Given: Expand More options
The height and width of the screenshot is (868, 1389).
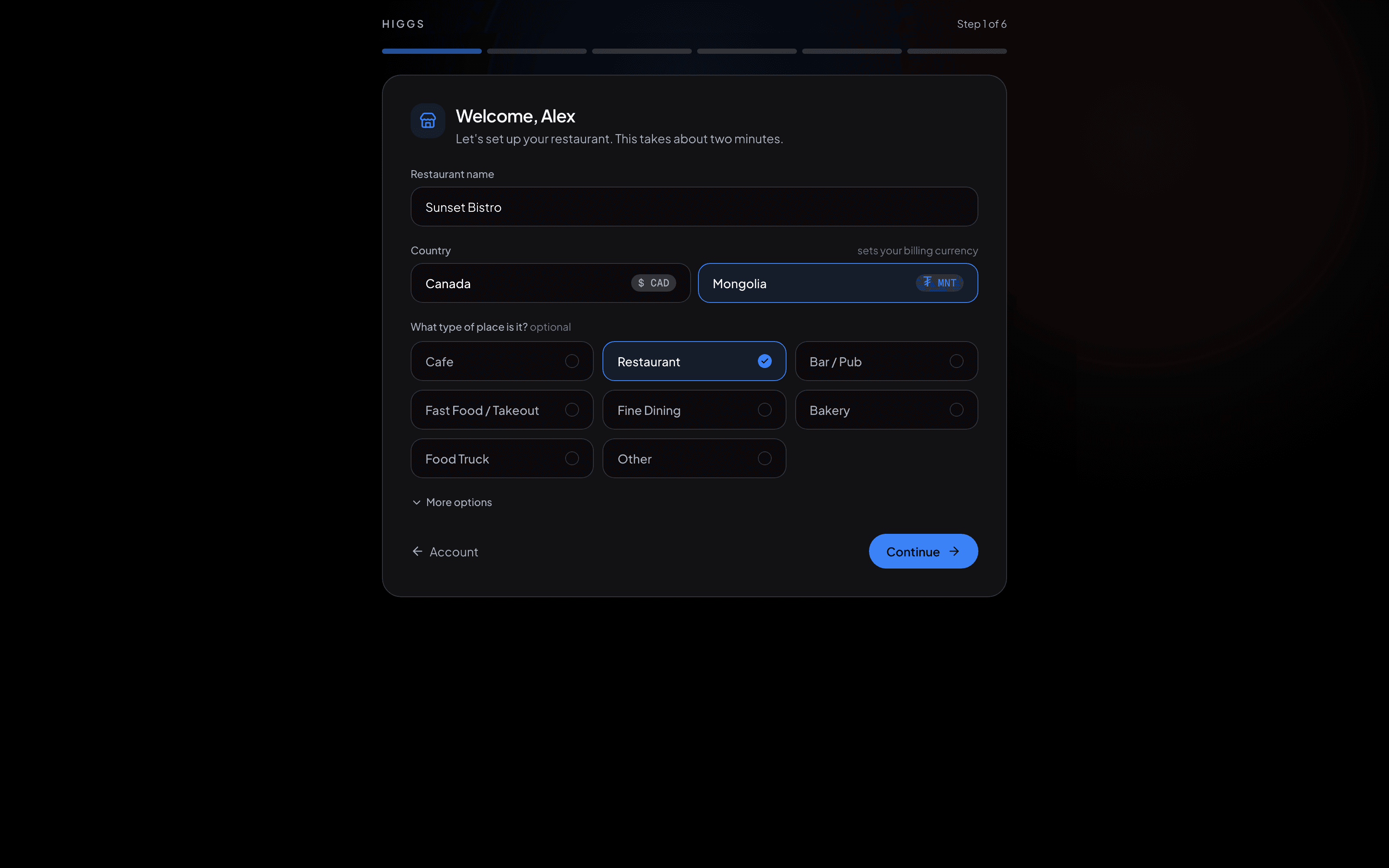Looking at the screenshot, I should (x=452, y=502).
